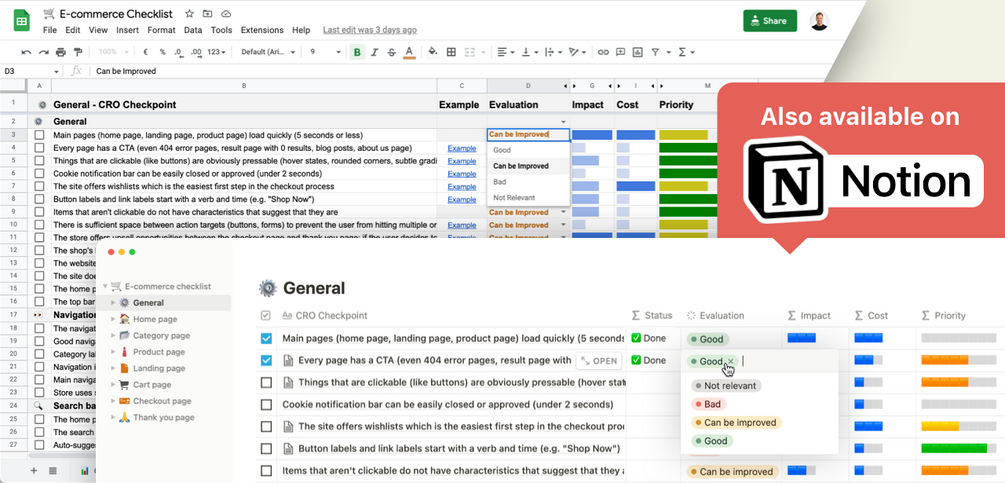Open Example link in Sheets row 4
The height and width of the screenshot is (483, 1005).
[x=461, y=149]
